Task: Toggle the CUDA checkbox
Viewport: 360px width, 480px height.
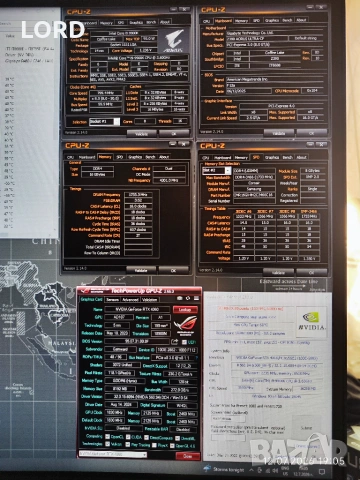Action: (128, 437)
